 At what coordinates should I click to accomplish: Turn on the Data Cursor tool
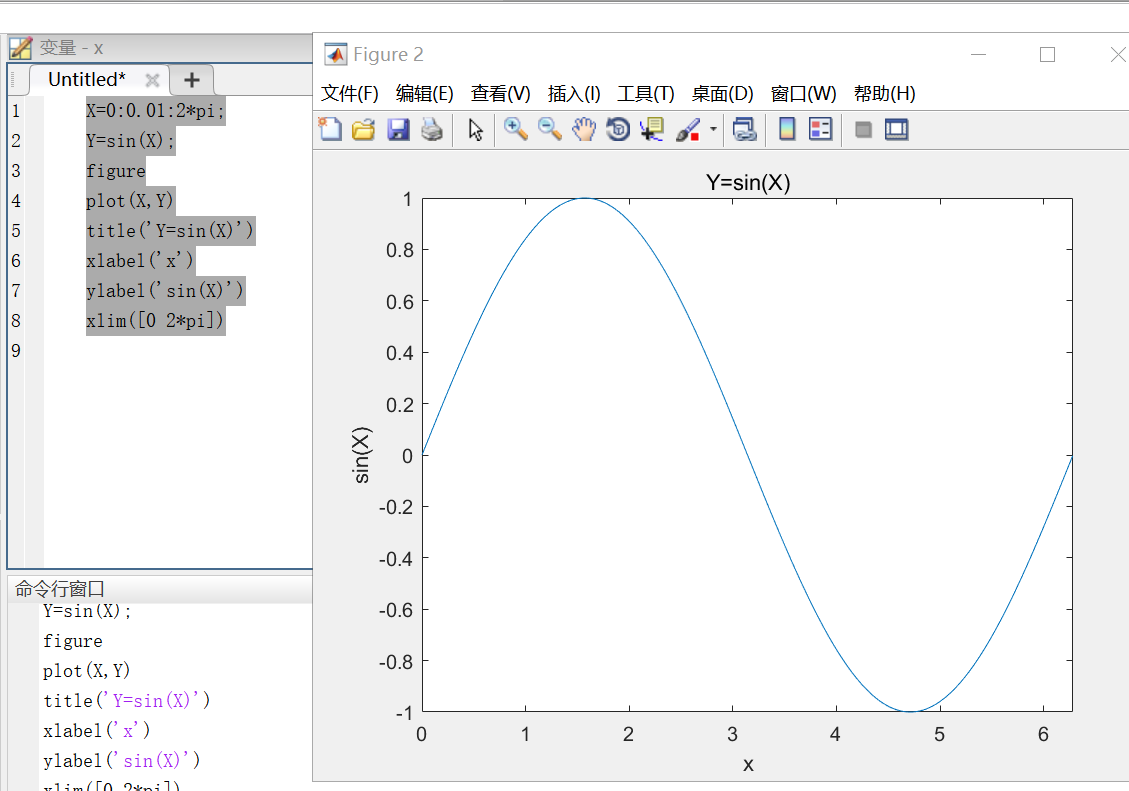pyautogui.click(x=650, y=129)
